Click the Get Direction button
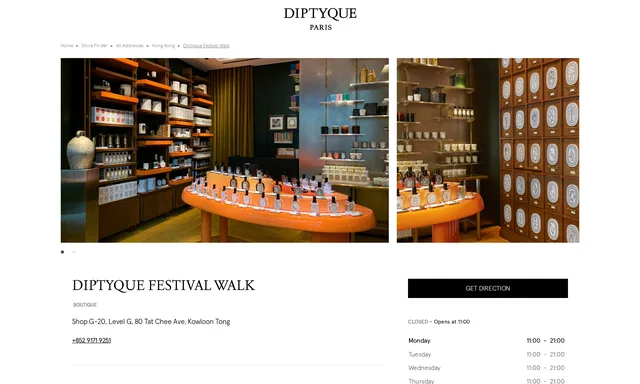This screenshot has width=640, height=384. [488, 288]
